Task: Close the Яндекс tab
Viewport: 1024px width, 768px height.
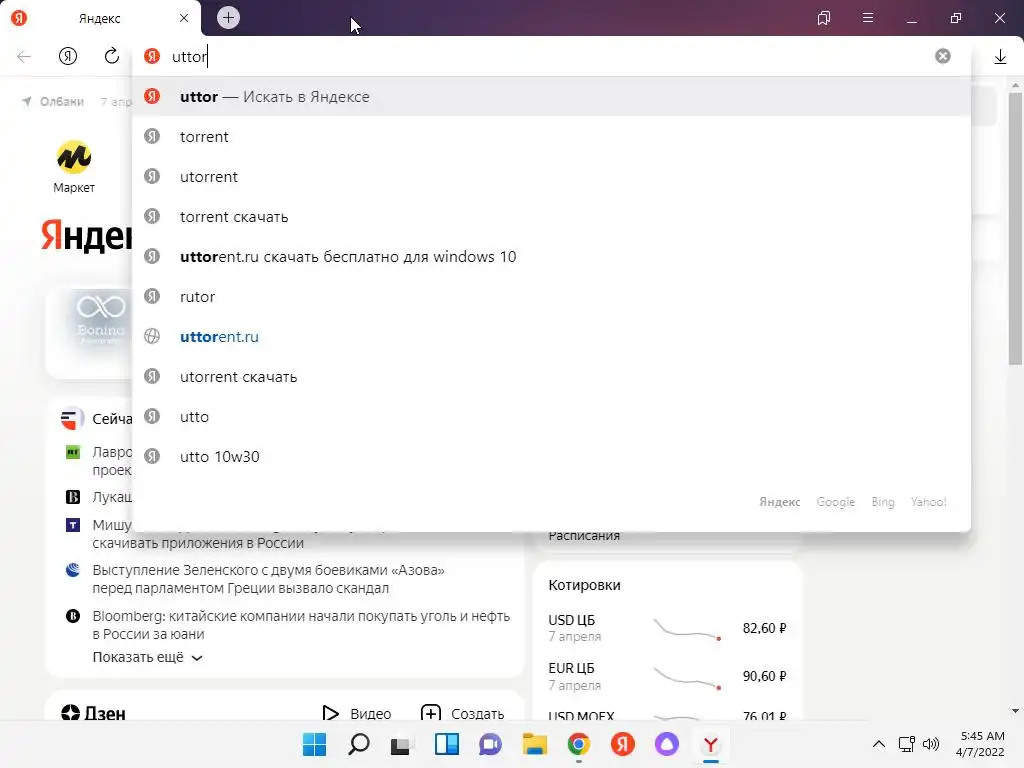Action: pos(184,18)
